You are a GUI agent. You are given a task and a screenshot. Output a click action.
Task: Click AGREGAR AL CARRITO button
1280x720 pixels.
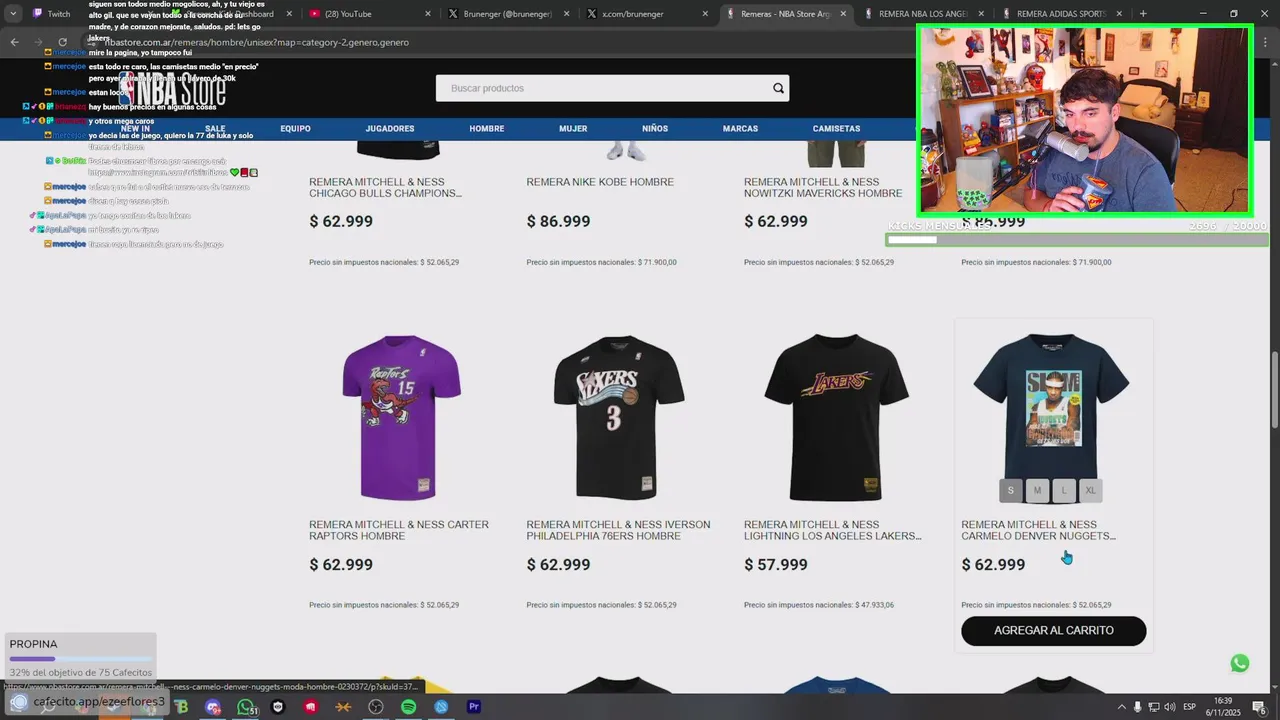(1053, 631)
